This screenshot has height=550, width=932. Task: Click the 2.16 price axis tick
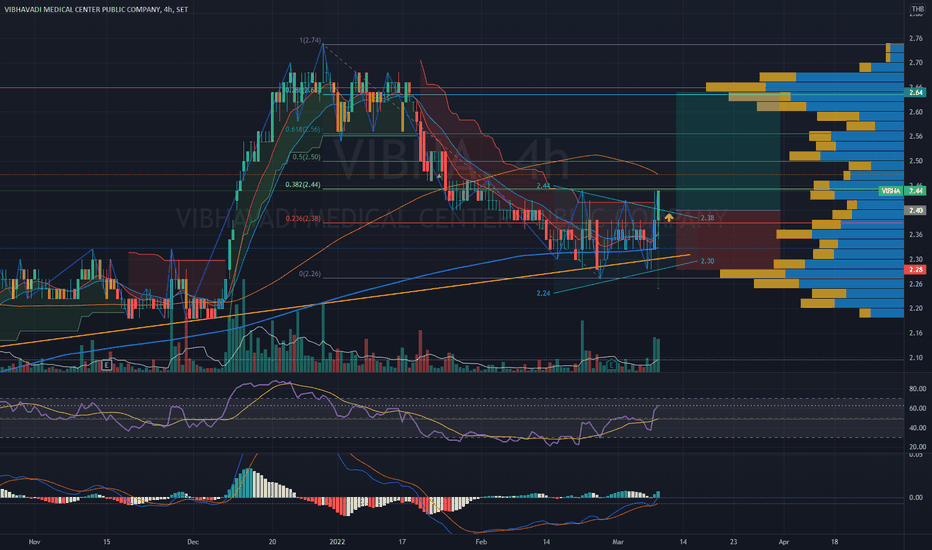(x=915, y=333)
